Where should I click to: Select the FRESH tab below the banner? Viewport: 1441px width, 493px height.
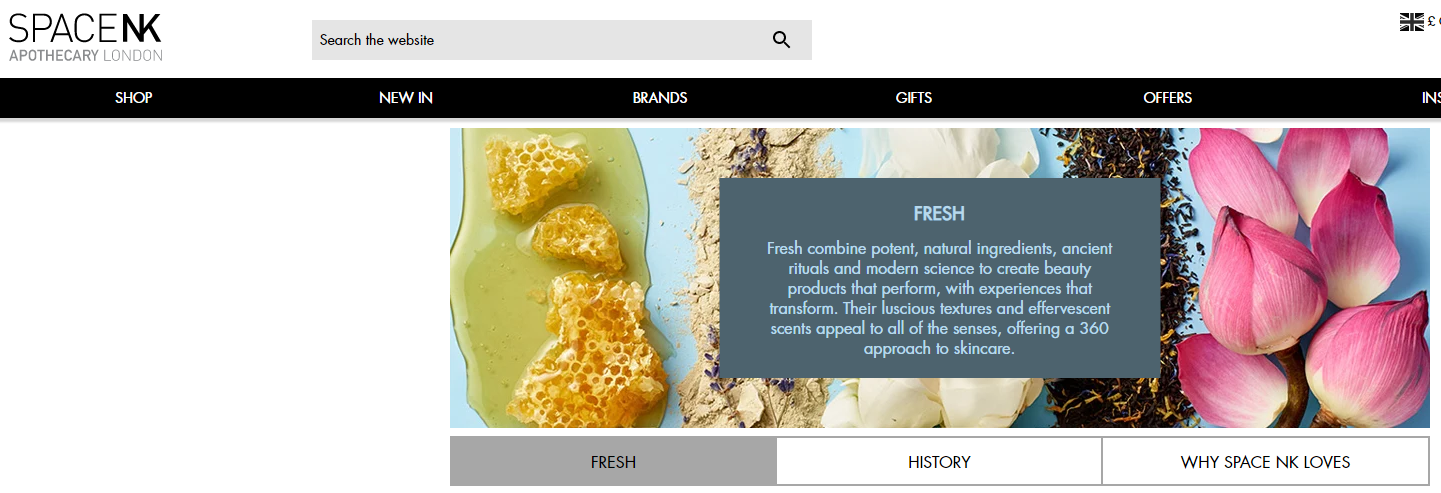click(x=613, y=462)
